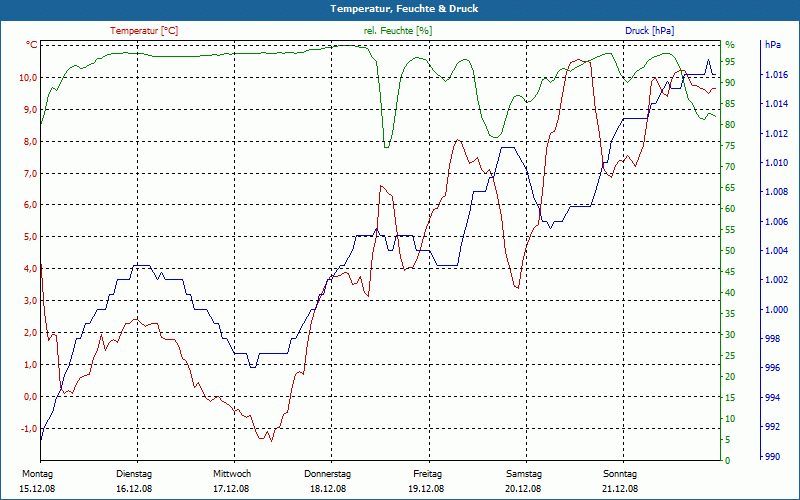
Task: Click the '994' pressure axis value
Action: [772, 397]
